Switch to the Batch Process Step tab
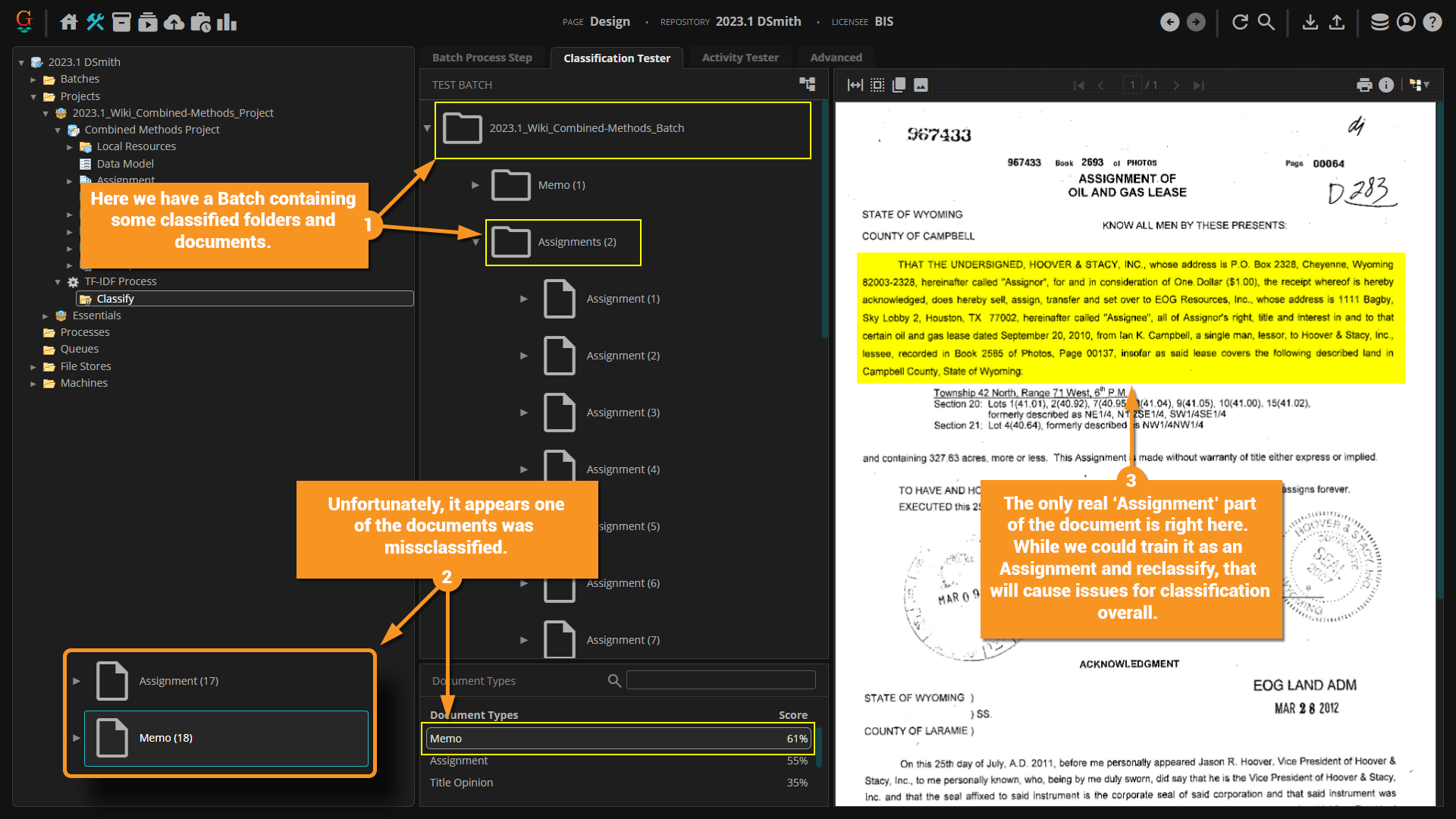1456x819 pixels. (482, 58)
